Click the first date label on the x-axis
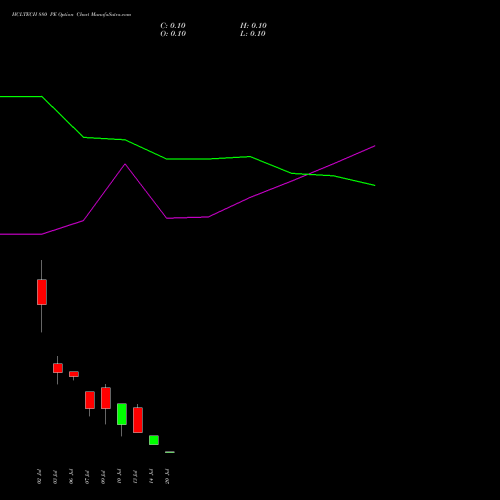Screen dimensions: 500x500 click(39, 477)
